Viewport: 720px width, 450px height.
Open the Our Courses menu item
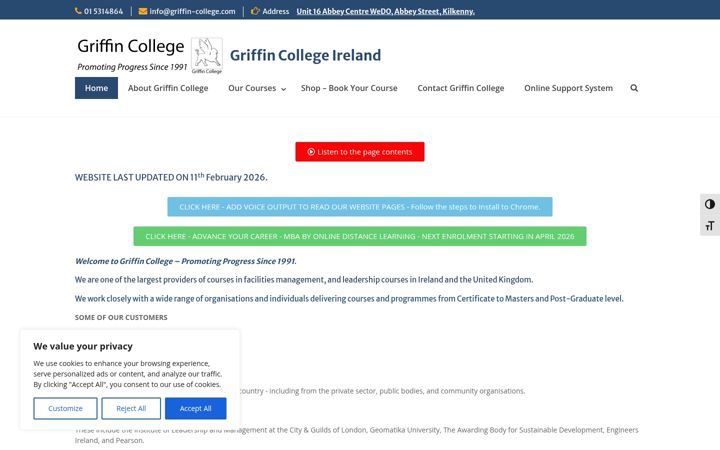point(252,88)
